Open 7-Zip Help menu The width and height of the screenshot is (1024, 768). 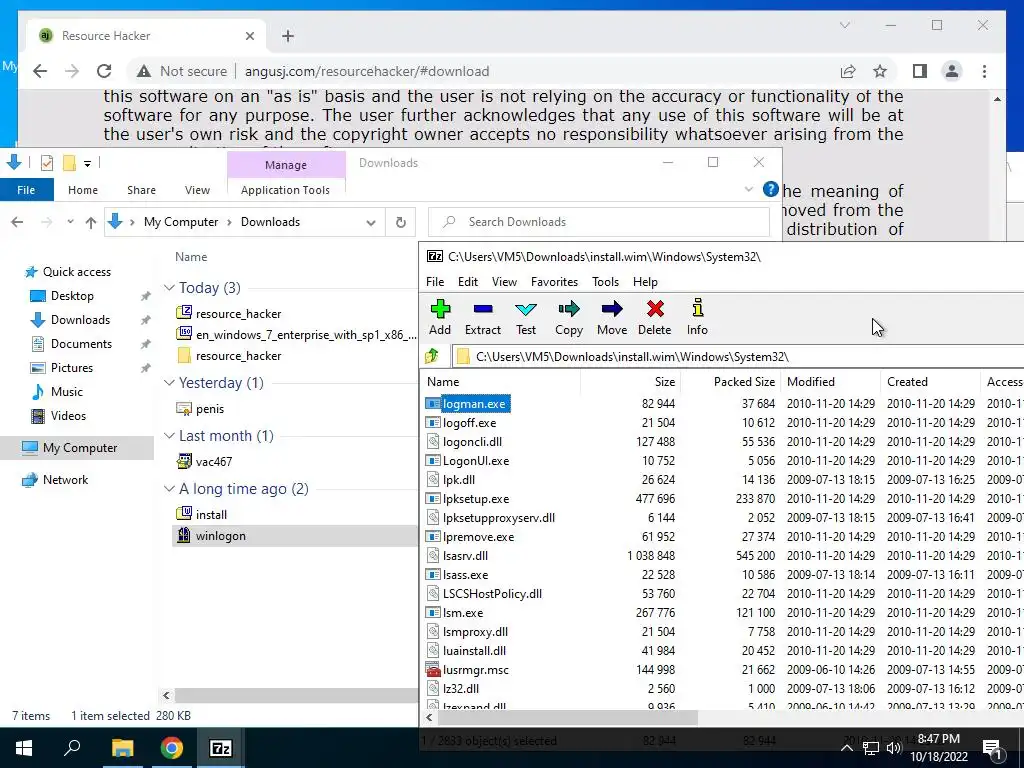645,281
